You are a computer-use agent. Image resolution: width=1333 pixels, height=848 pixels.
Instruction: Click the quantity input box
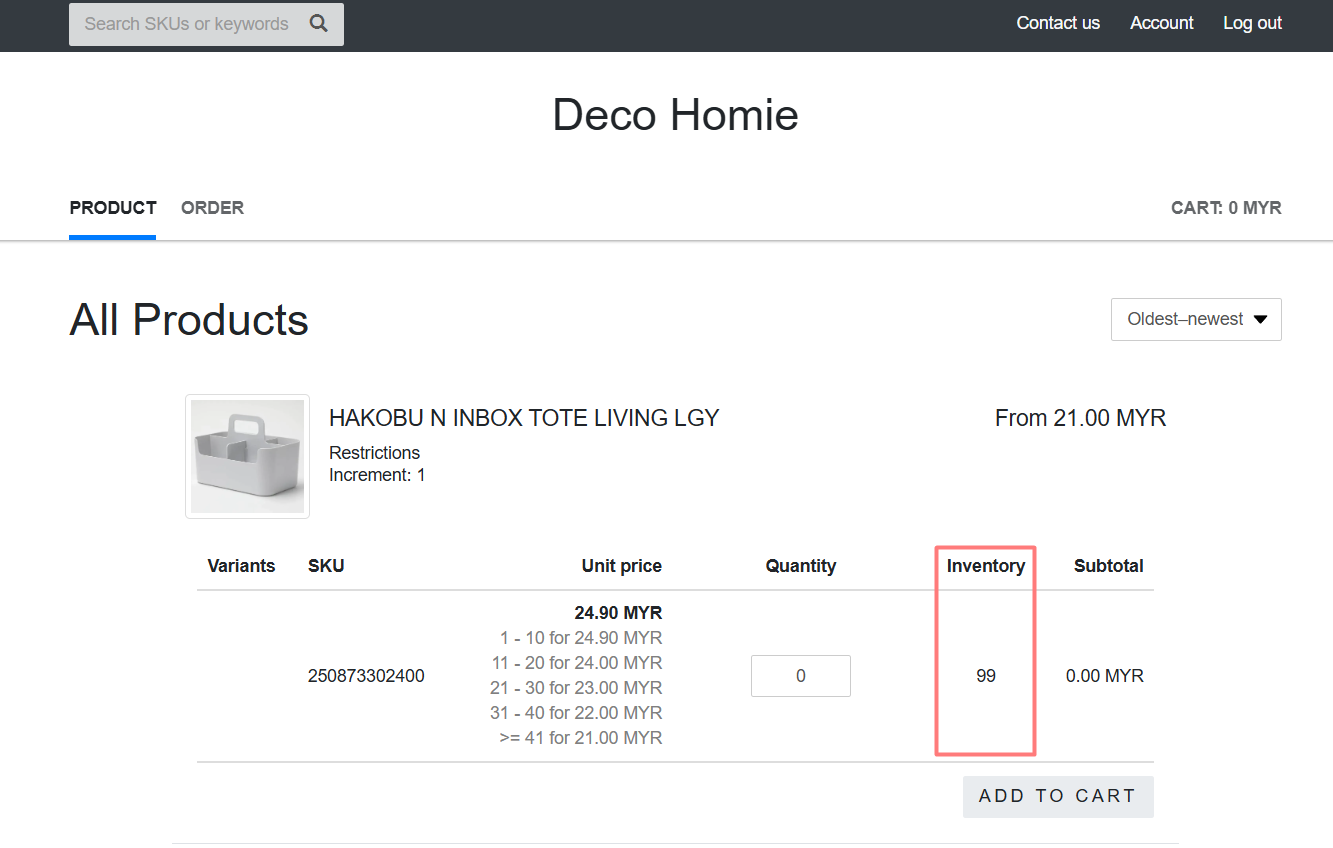800,676
